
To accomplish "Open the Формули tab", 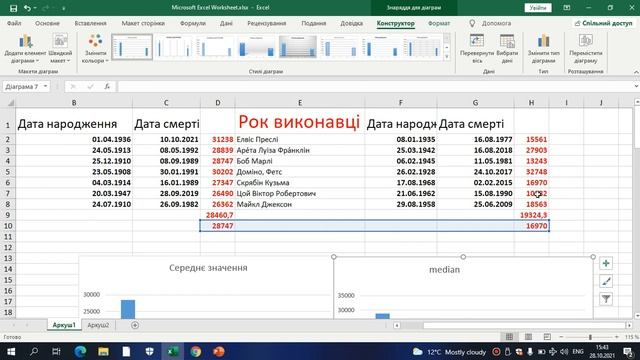I will pyautogui.click(x=193, y=23).
